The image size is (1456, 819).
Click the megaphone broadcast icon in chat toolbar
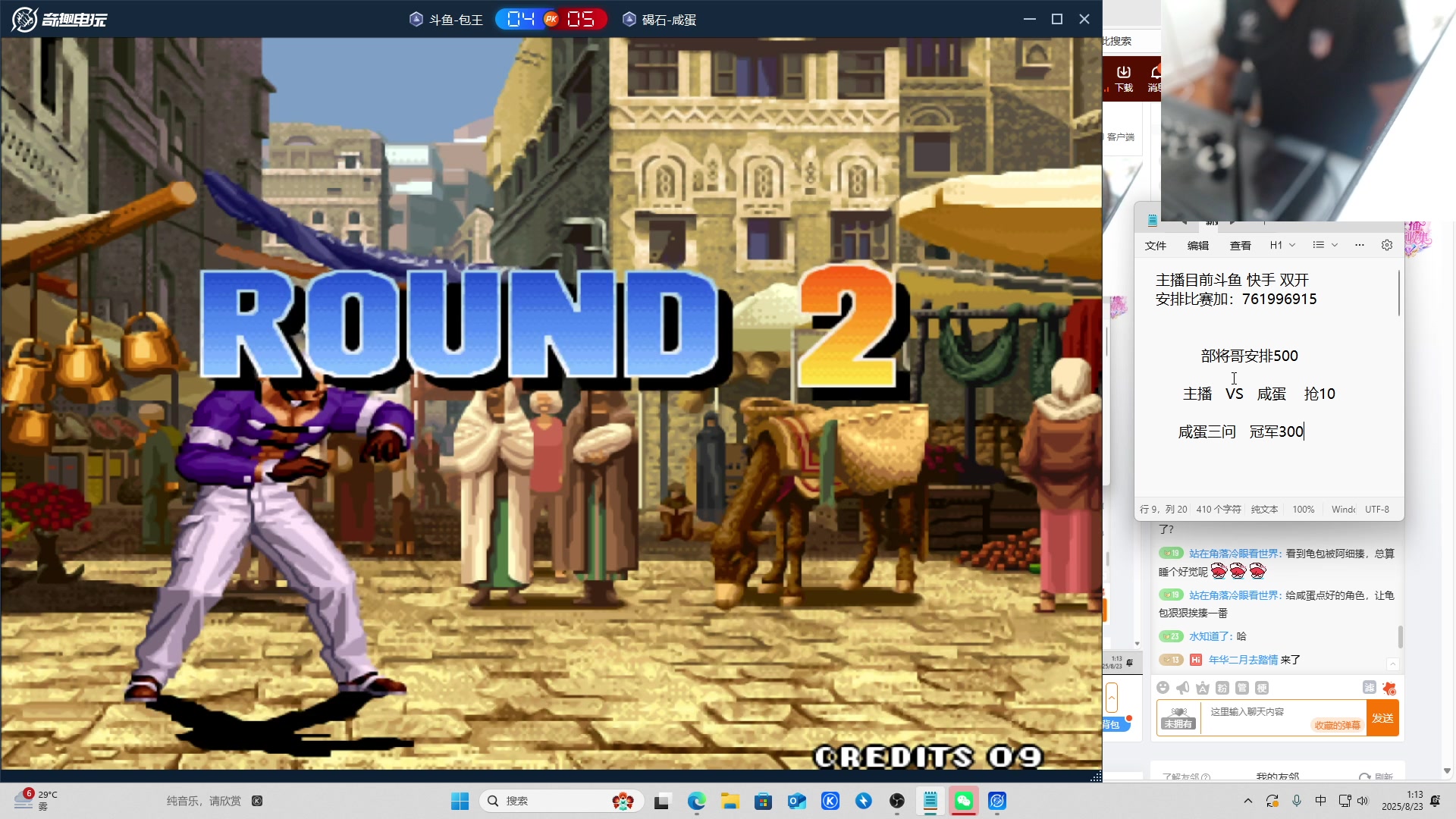coord(1182,688)
